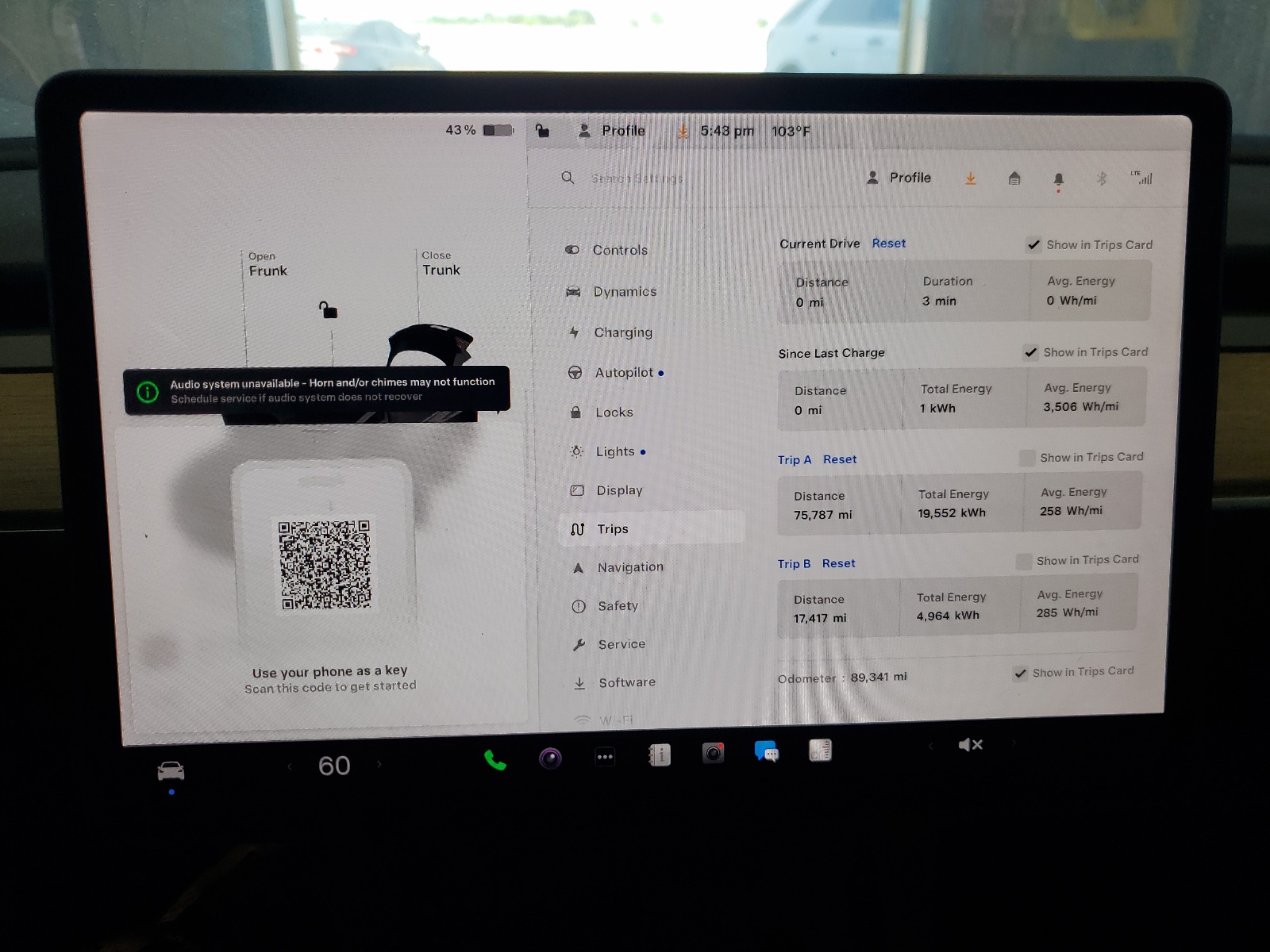Open Profile in the settings header
Image resolution: width=1270 pixels, height=952 pixels.
pyautogui.click(x=899, y=178)
